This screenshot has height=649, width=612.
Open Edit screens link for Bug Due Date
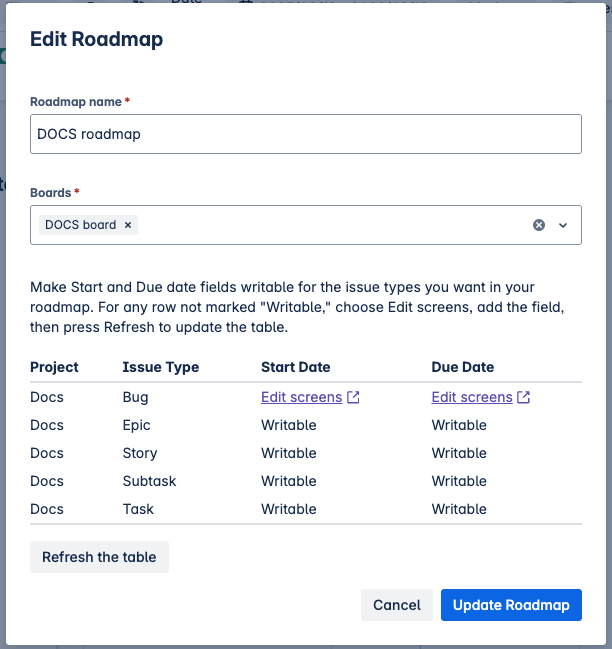tap(472, 397)
